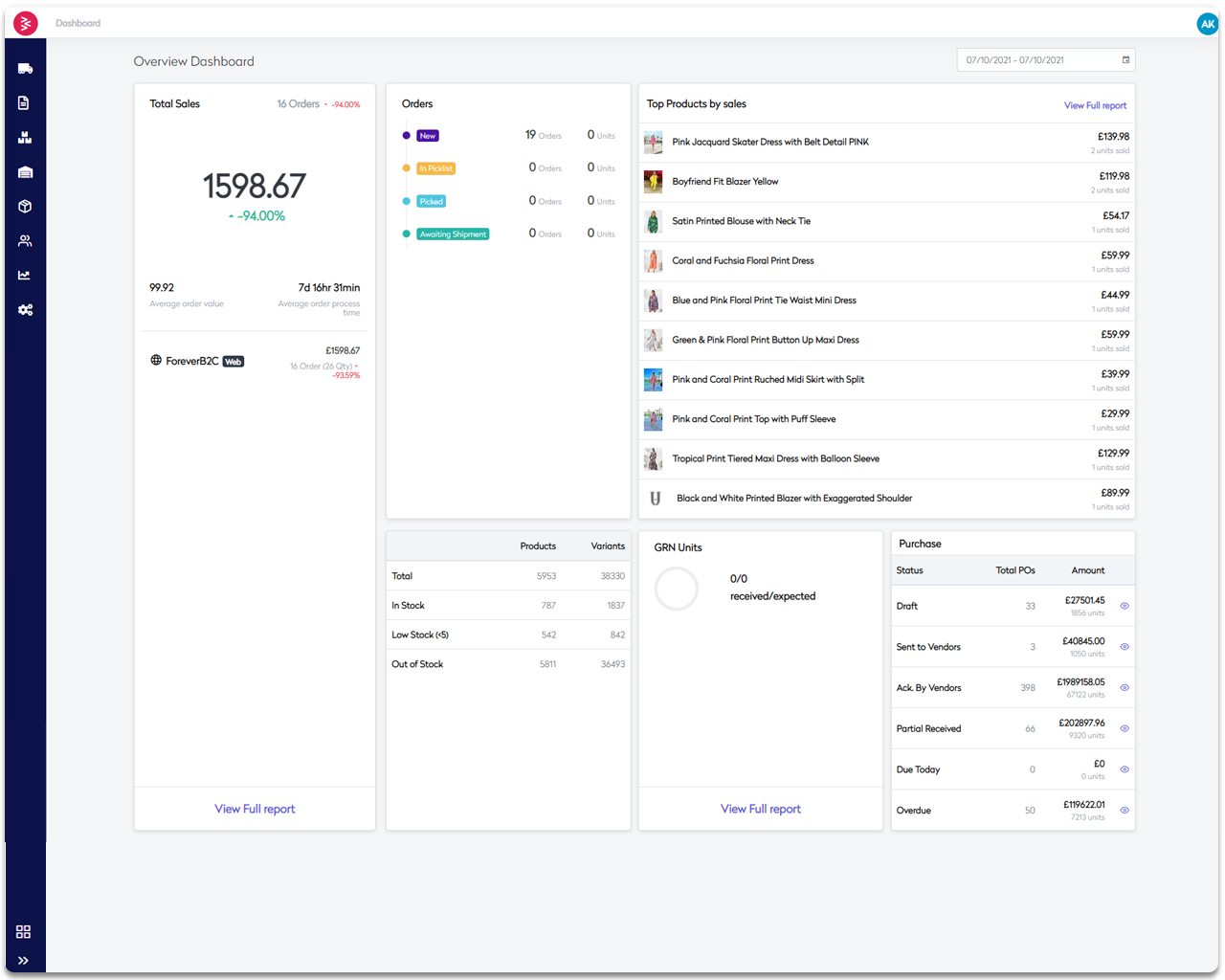This screenshot has width=1225, height=980.
Task: Select the shipping truck icon in sidebar
Action: pos(24,68)
